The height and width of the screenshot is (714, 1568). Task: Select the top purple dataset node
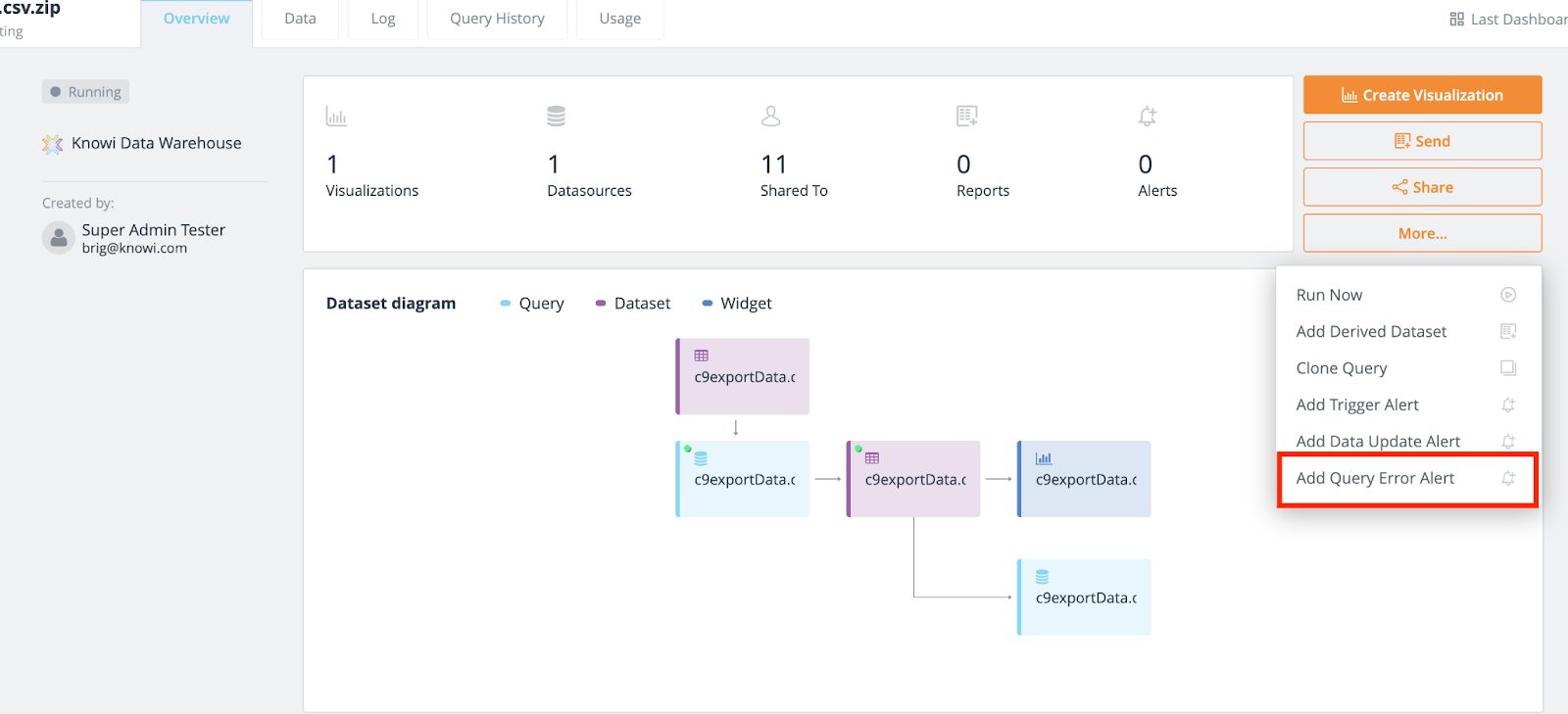pos(743,376)
